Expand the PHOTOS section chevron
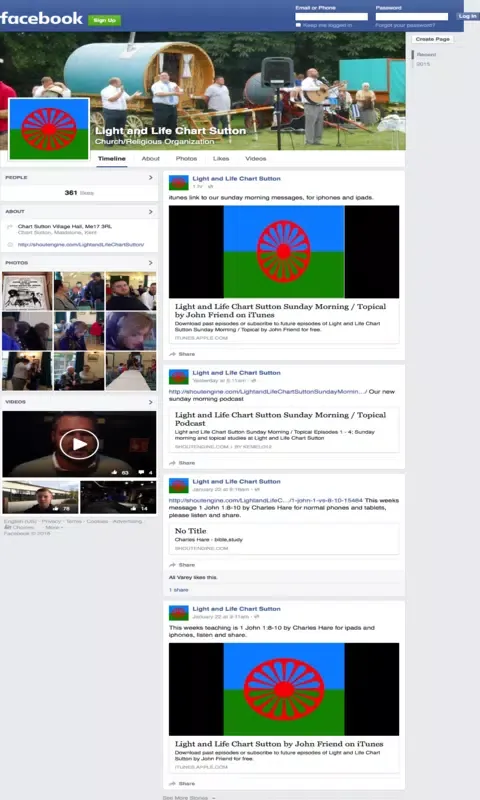 pyautogui.click(x=150, y=263)
